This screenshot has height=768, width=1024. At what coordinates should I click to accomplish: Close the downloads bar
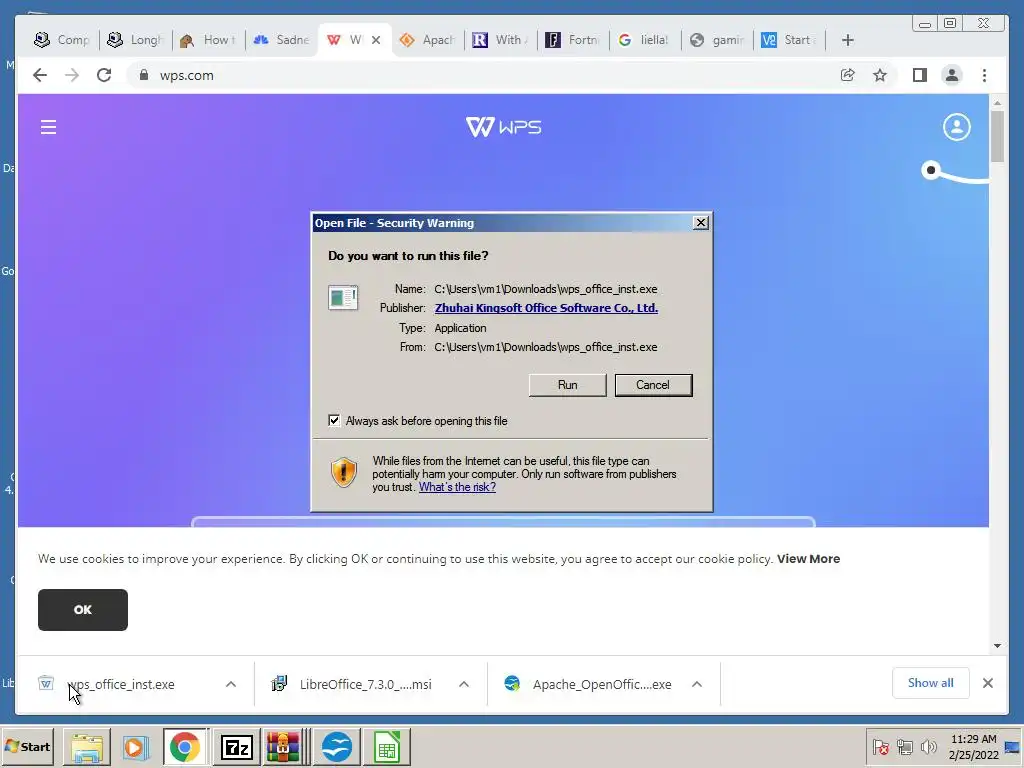click(987, 683)
